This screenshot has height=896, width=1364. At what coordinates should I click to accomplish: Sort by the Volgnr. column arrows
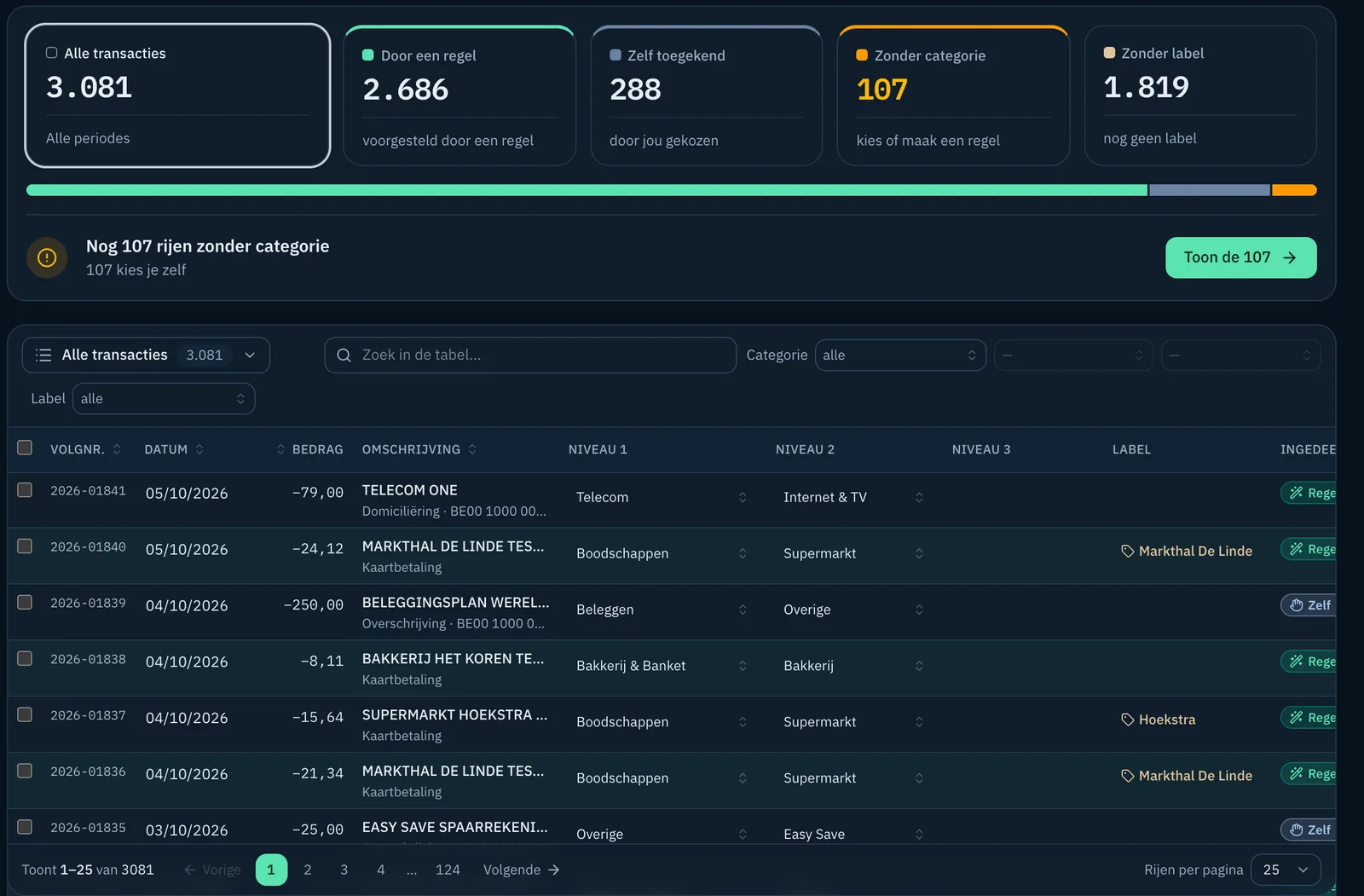click(x=117, y=449)
